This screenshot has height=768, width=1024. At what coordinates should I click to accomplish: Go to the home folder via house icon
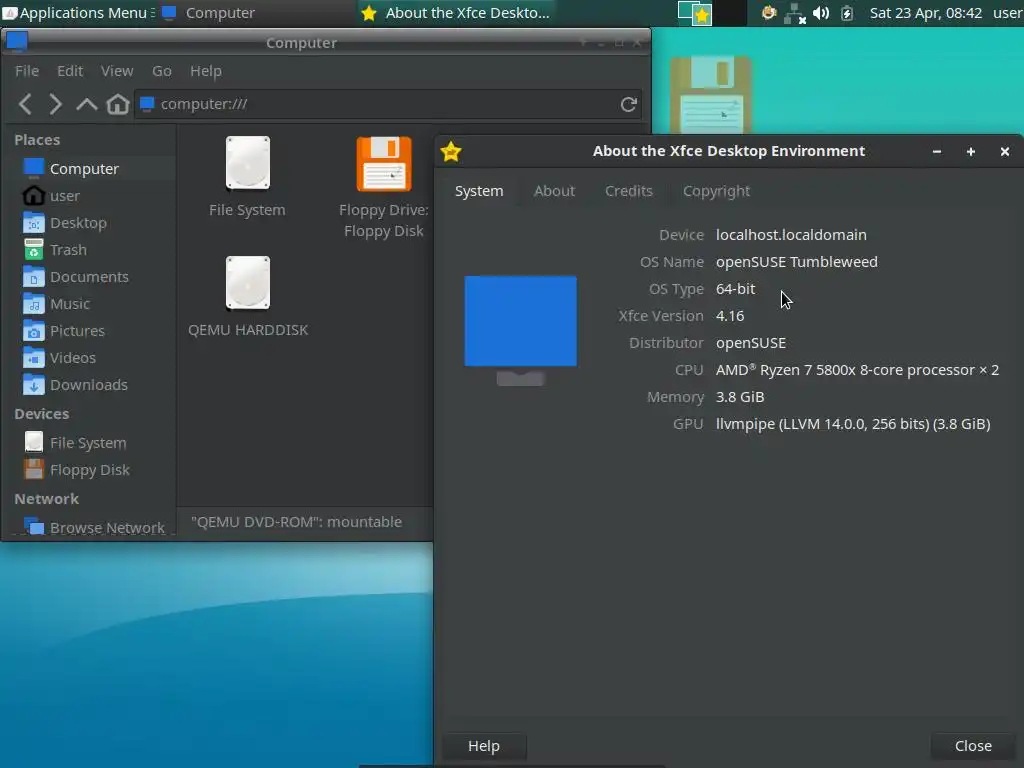(x=118, y=104)
